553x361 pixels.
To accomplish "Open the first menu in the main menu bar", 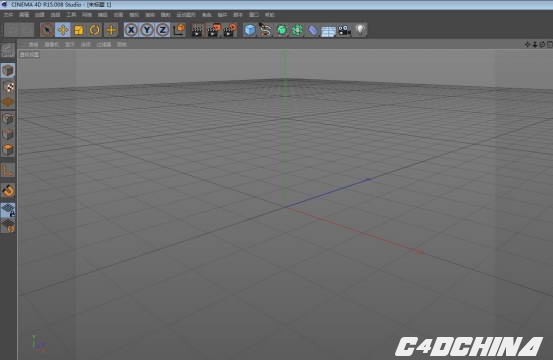I will [8, 14].
